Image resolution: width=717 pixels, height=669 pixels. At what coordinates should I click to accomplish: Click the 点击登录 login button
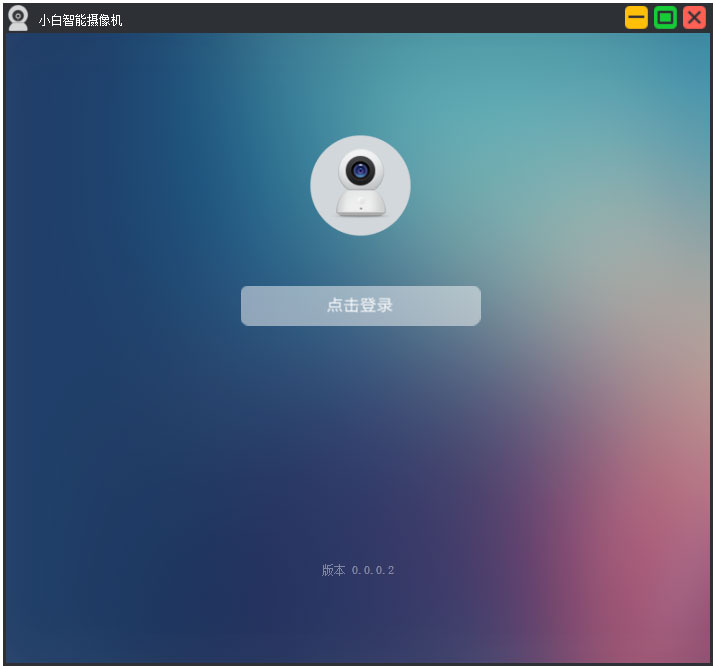pyautogui.click(x=361, y=306)
